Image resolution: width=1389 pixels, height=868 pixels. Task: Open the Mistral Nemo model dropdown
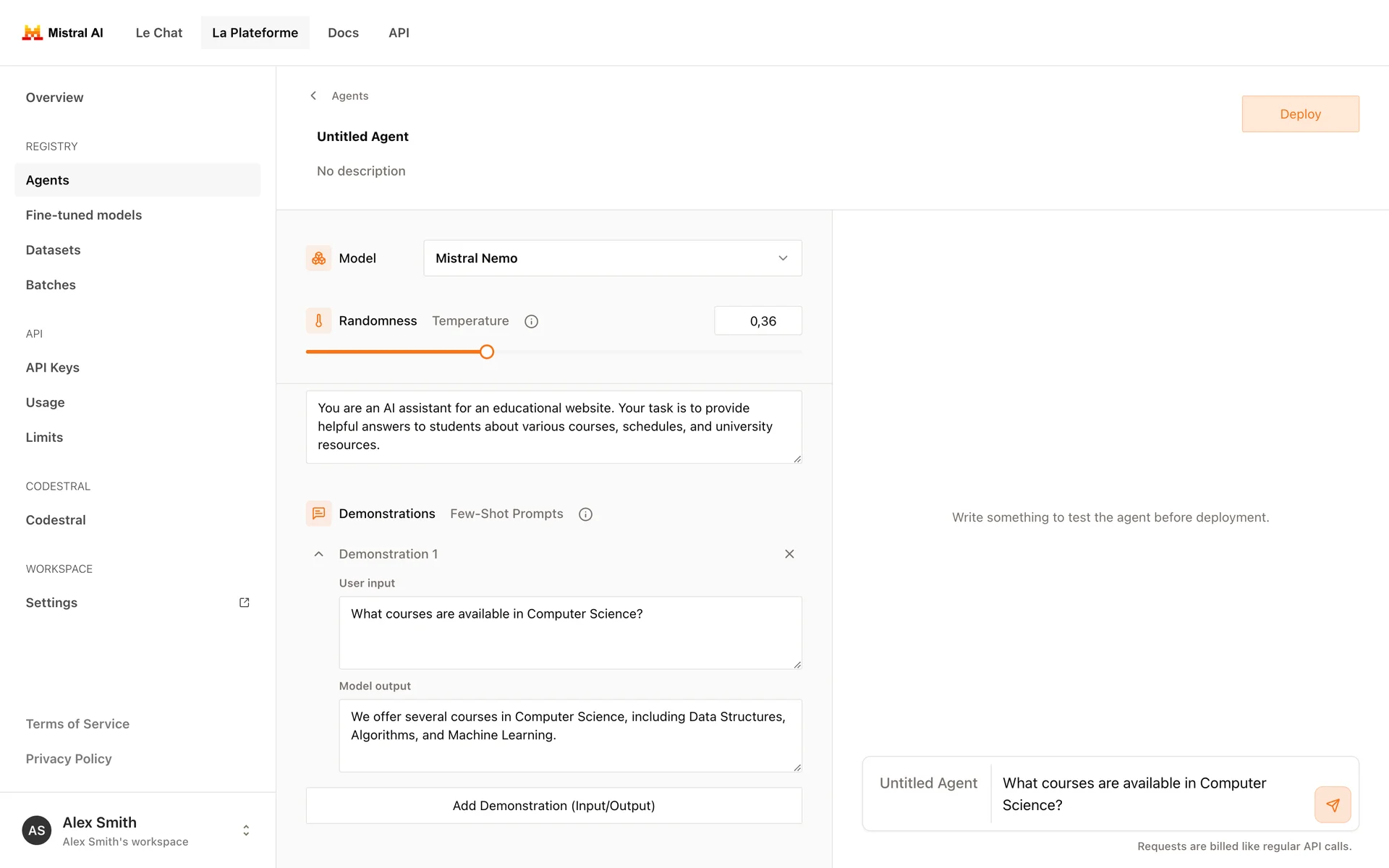(x=612, y=258)
